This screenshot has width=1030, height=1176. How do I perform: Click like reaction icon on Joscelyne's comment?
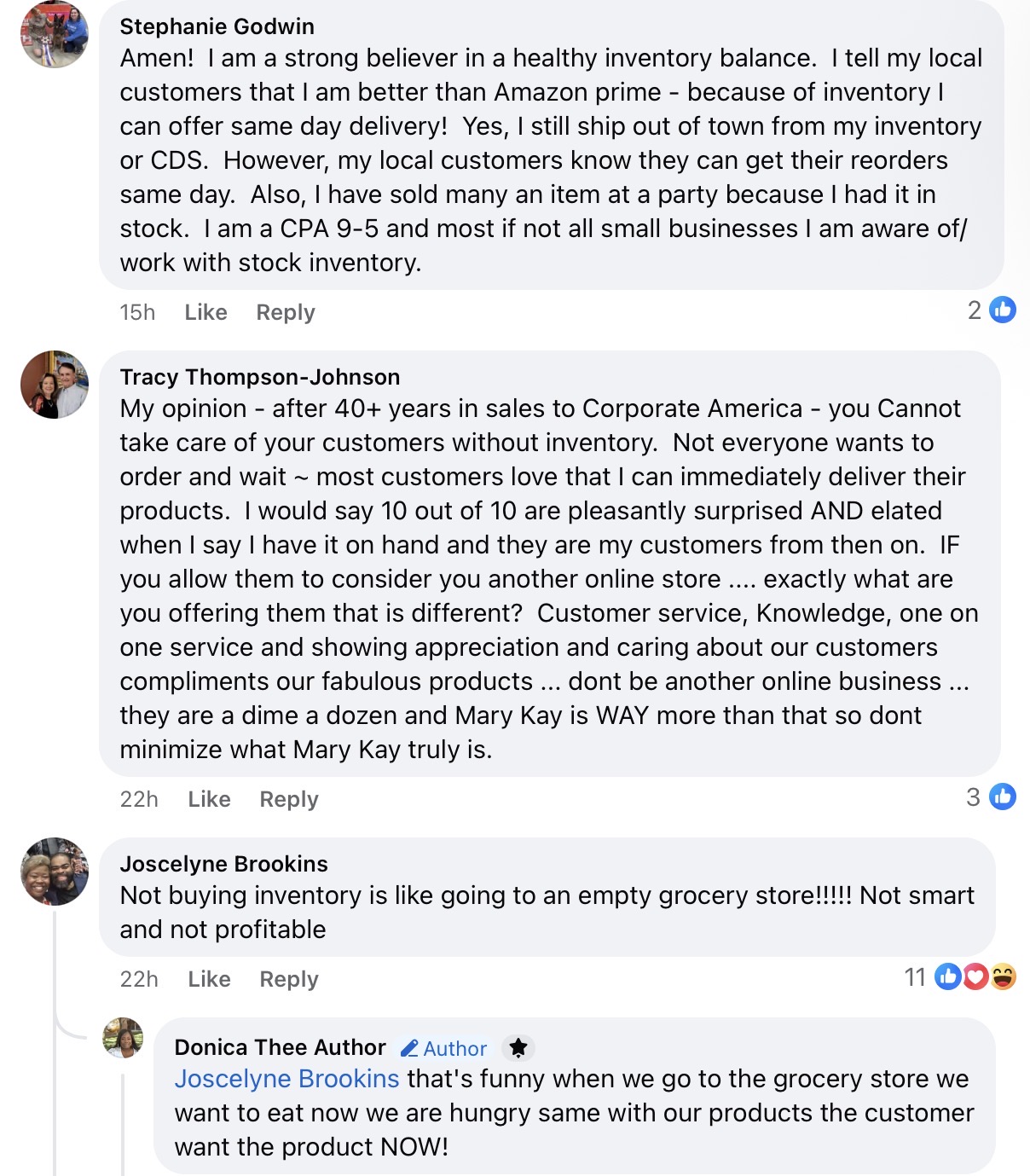pyautogui.click(x=948, y=976)
